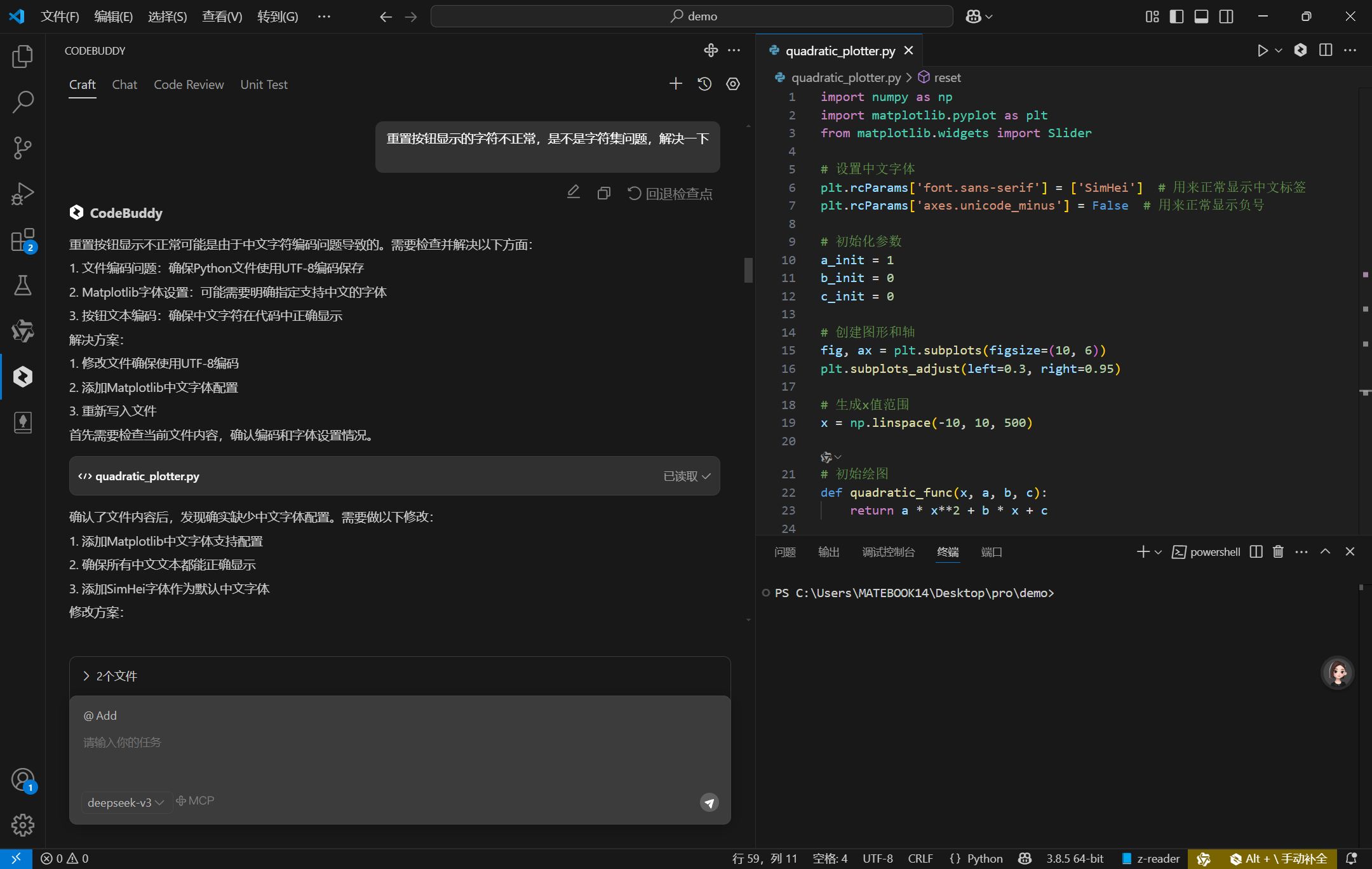
Task: Open the Extensions sidebar icon
Action: (x=22, y=240)
